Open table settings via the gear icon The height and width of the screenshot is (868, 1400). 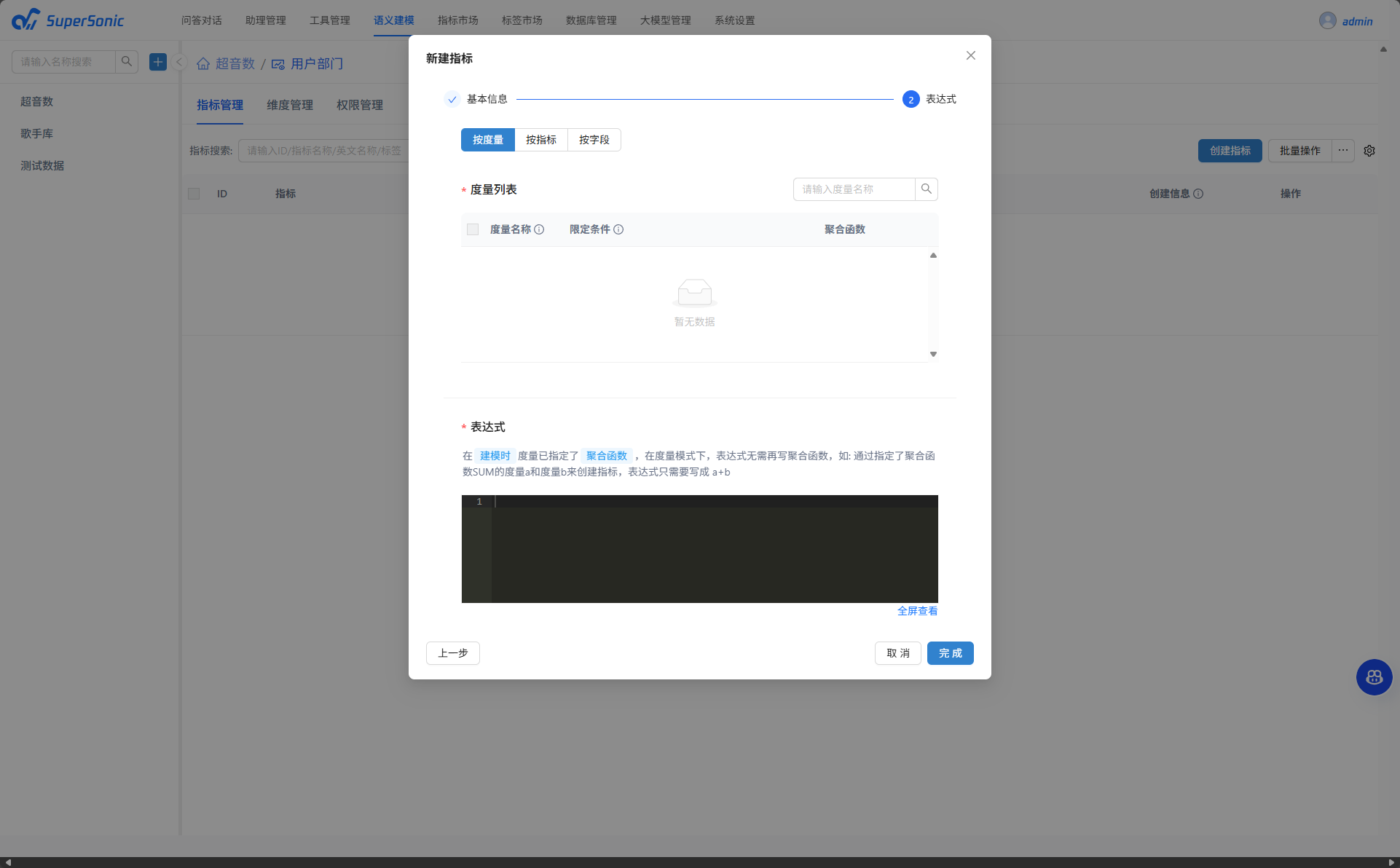tap(1369, 151)
